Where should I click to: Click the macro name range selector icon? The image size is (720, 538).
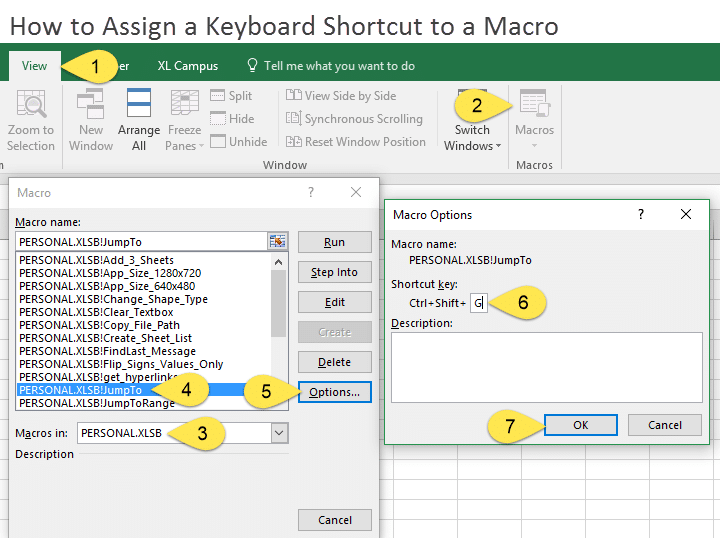coord(277,241)
